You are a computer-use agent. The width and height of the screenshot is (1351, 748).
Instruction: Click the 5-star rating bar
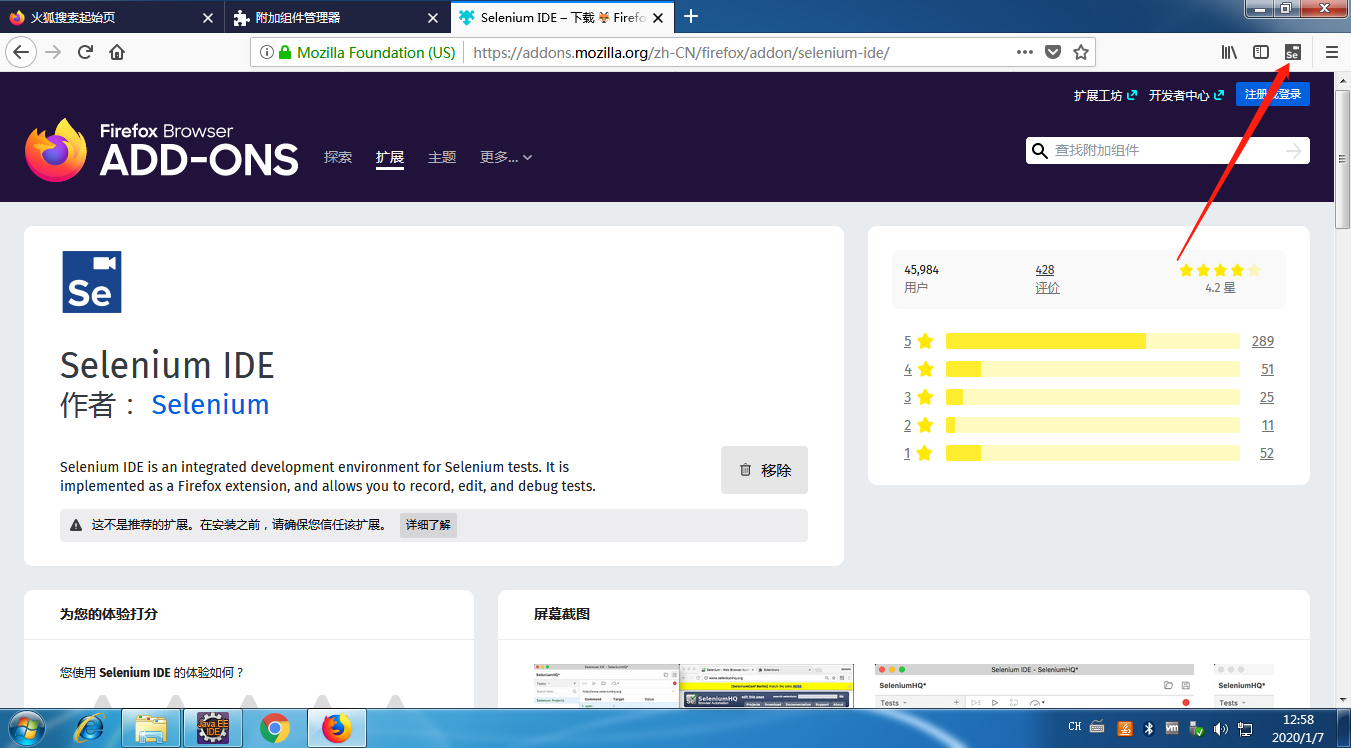point(1093,341)
